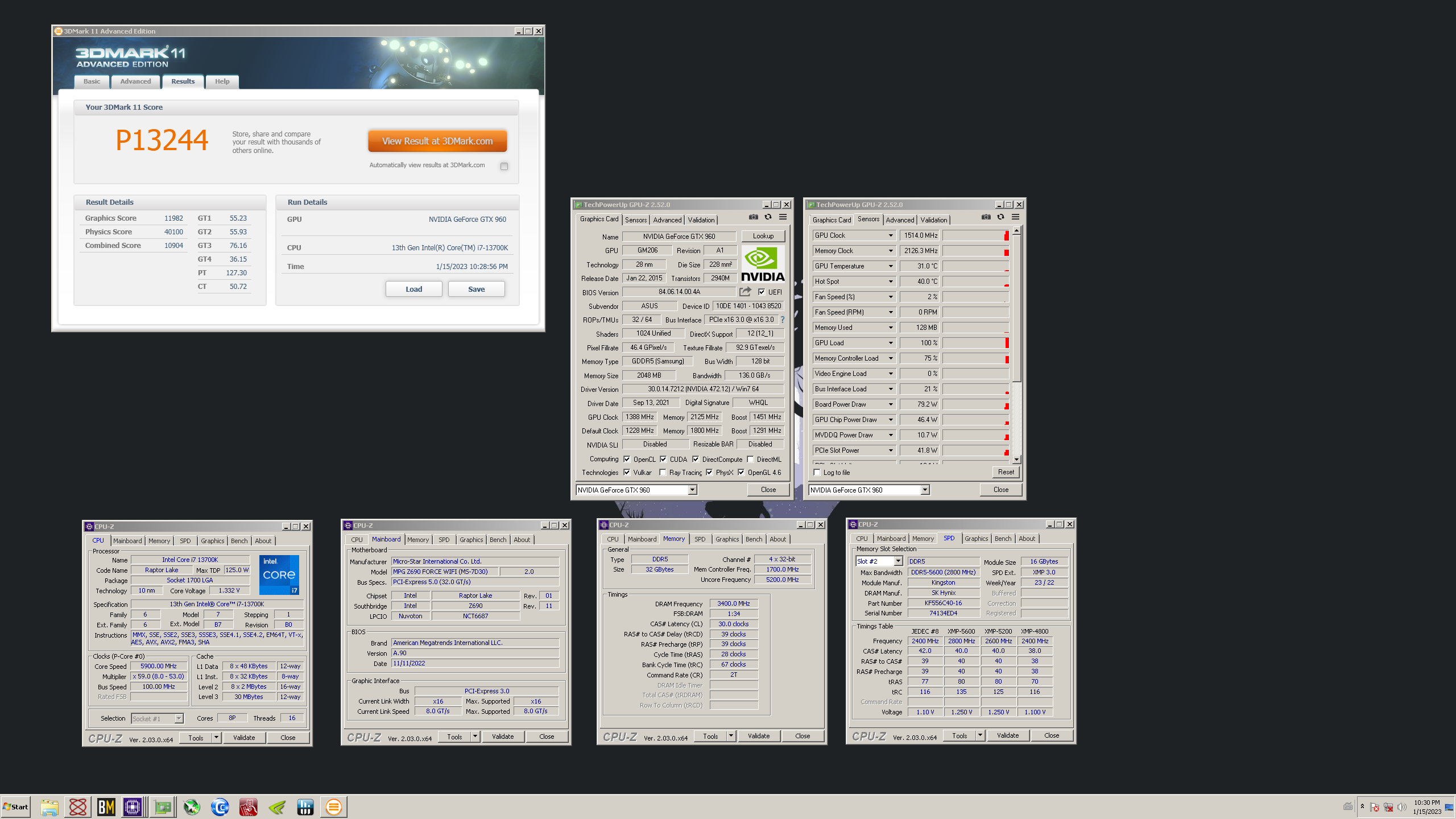Viewport: 1456px width, 819px height.
Task: Click Lookup button in GPU-Z
Action: pos(763,236)
